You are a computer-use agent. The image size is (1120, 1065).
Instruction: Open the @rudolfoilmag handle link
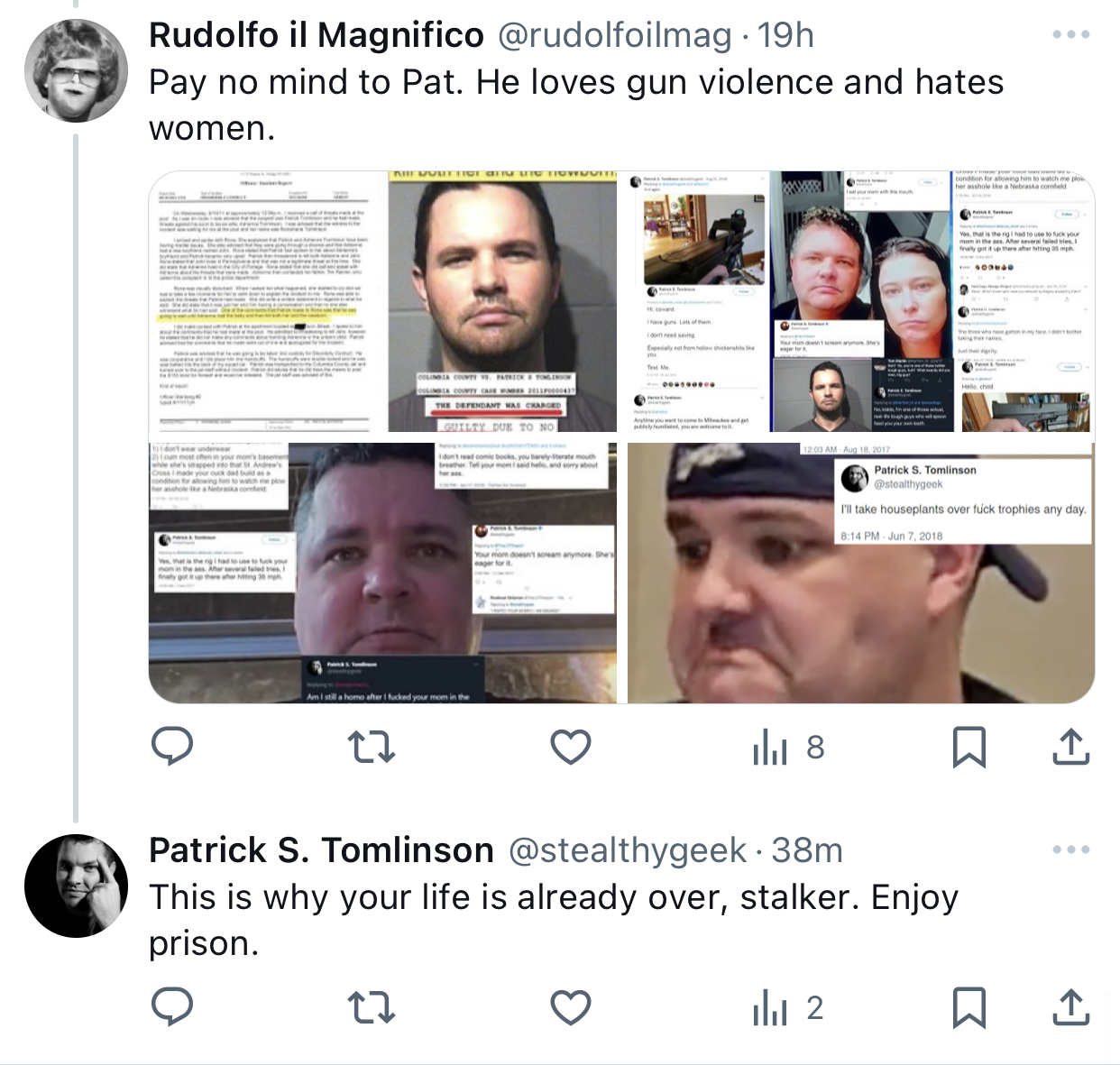[614, 35]
